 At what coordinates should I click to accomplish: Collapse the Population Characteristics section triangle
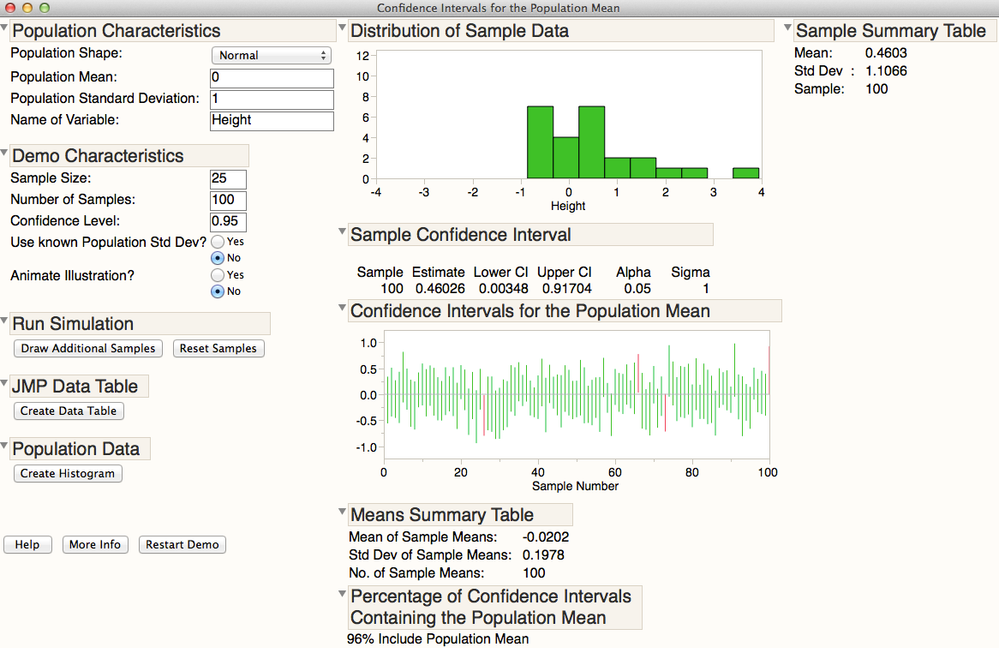tap(5, 28)
